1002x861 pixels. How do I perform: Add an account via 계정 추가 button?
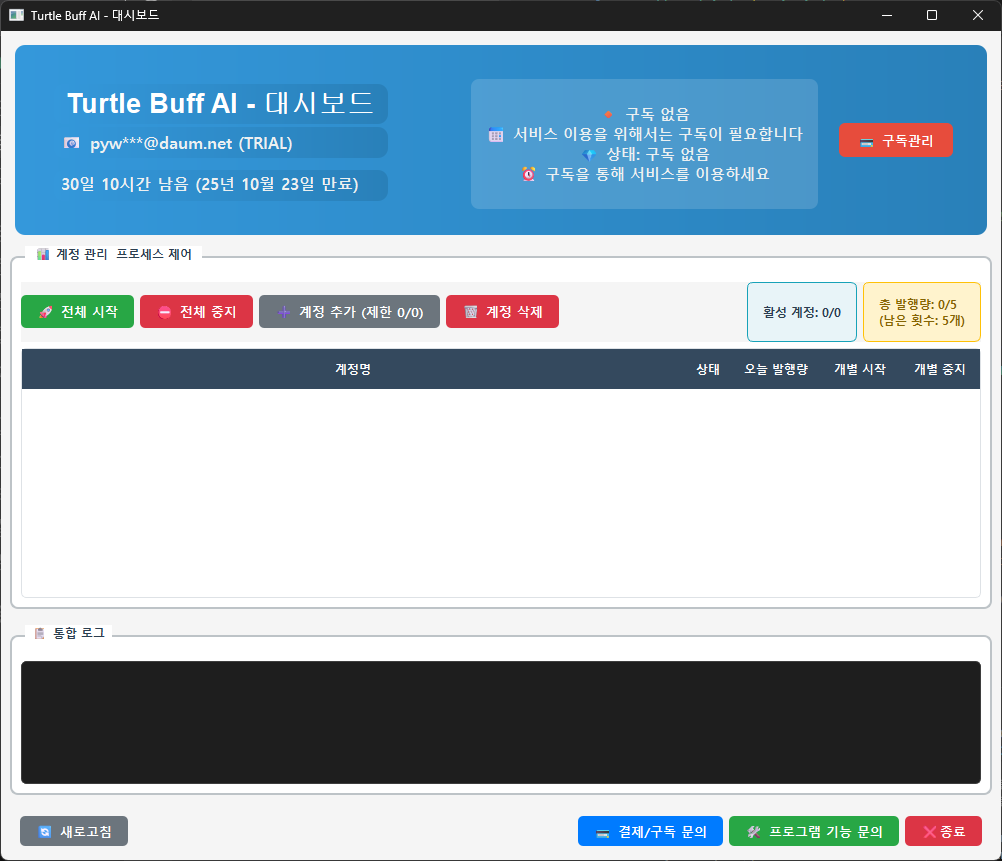(349, 311)
